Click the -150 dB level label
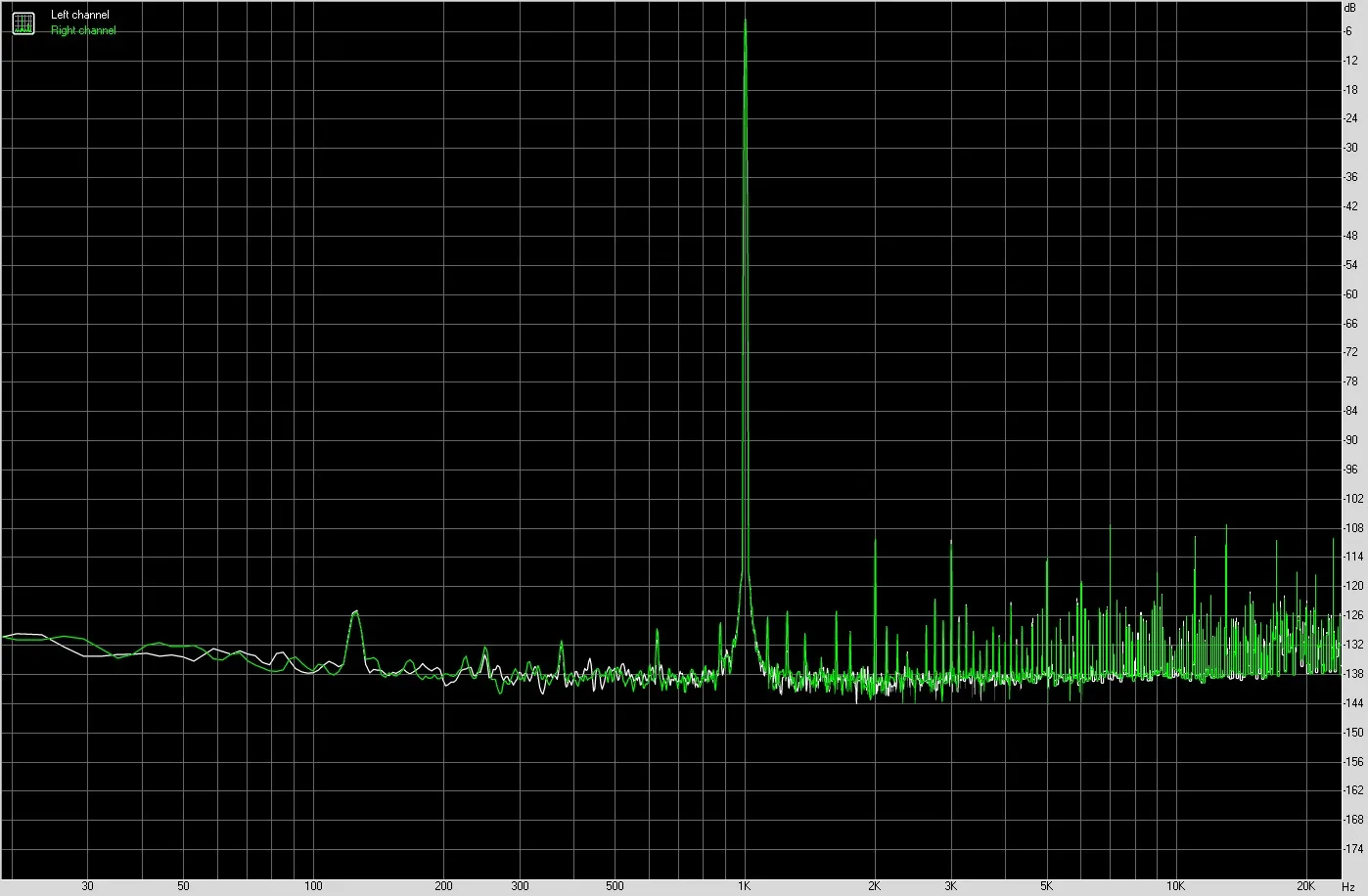The height and width of the screenshot is (896, 1368). 1353,733
